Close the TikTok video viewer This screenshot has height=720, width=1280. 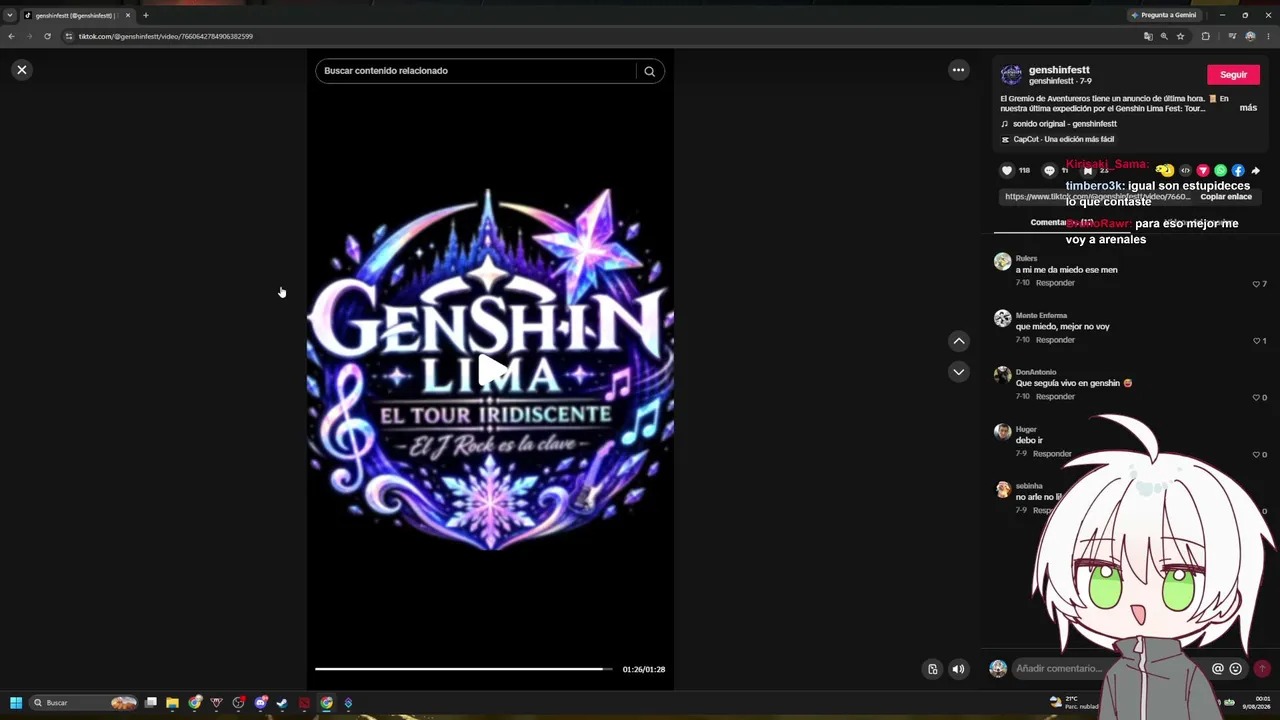(22, 70)
